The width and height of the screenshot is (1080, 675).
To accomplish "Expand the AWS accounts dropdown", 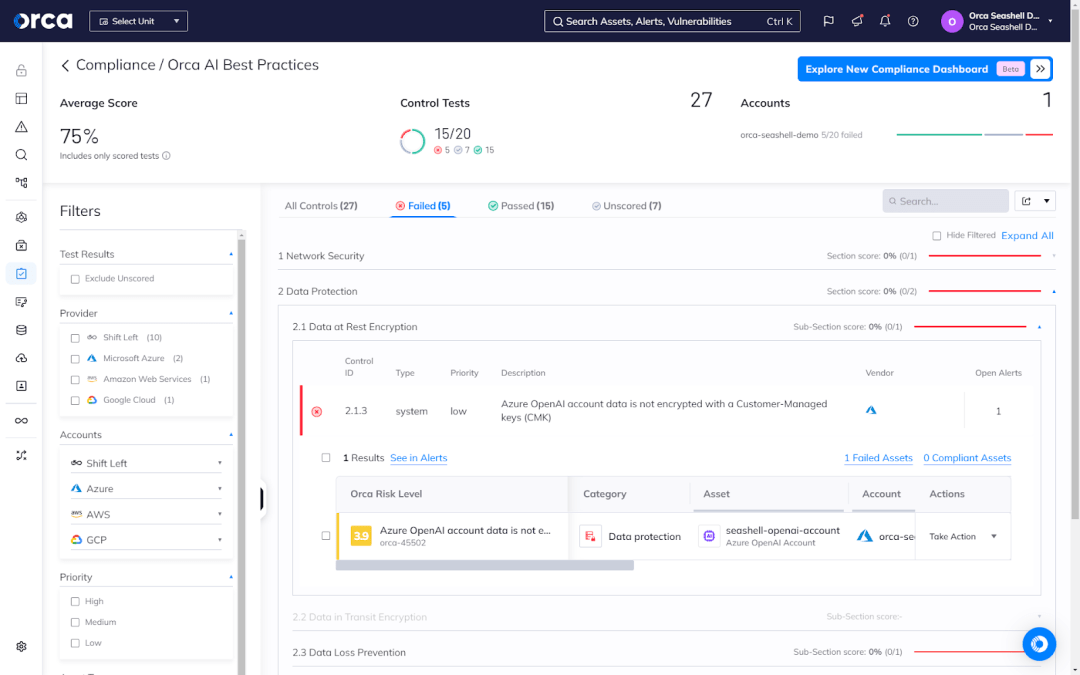I will point(146,514).
